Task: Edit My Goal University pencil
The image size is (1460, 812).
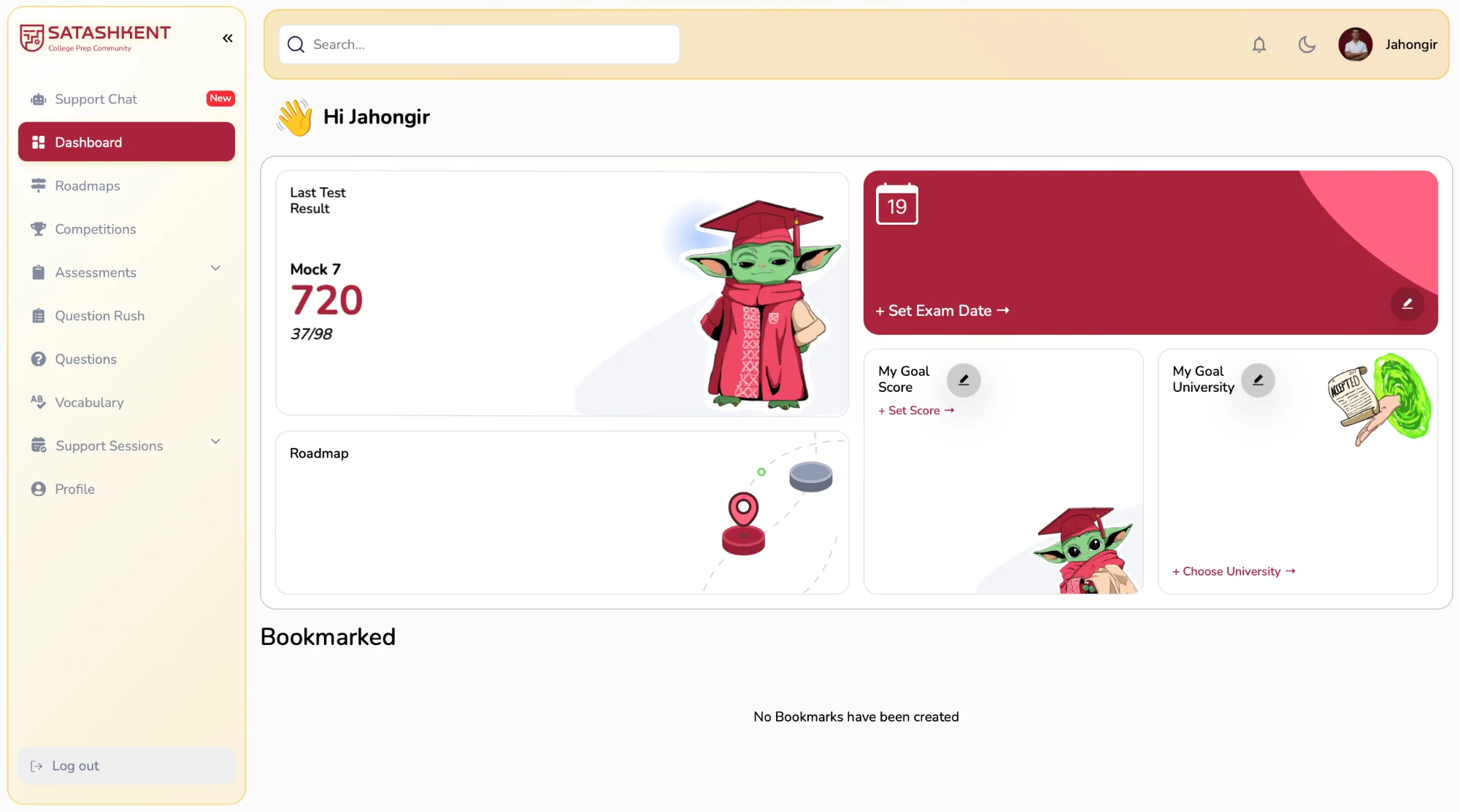Action: point(1258,380)
